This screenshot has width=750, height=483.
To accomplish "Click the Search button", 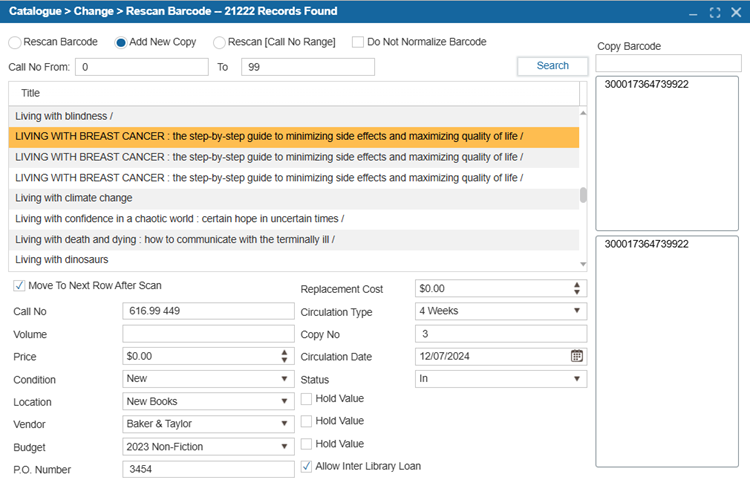I will (x=552, y=66).
